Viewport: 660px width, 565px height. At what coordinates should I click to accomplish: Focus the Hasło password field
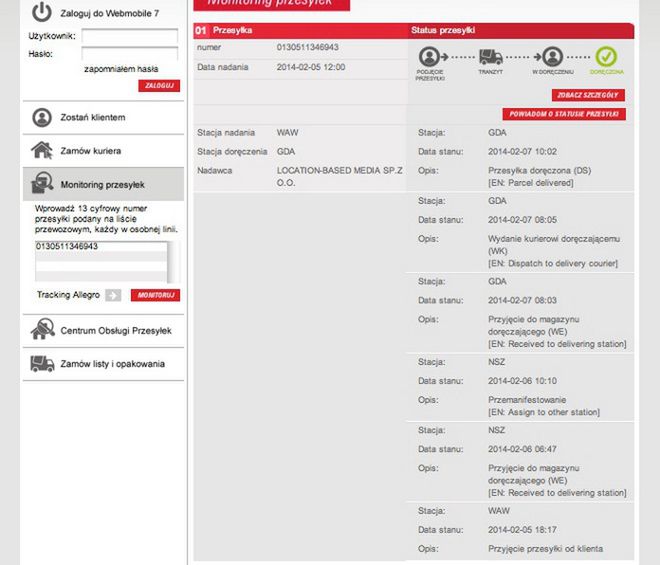(x=130, y=53)
